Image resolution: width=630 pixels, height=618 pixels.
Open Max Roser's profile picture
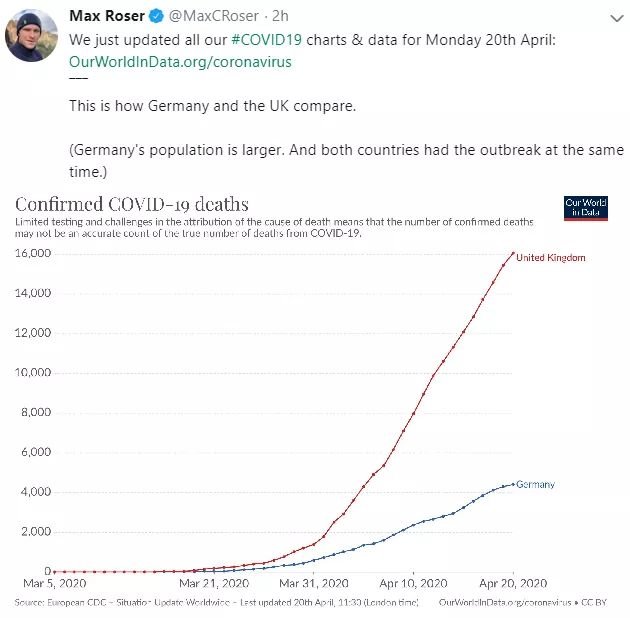(x=31, y=35)
